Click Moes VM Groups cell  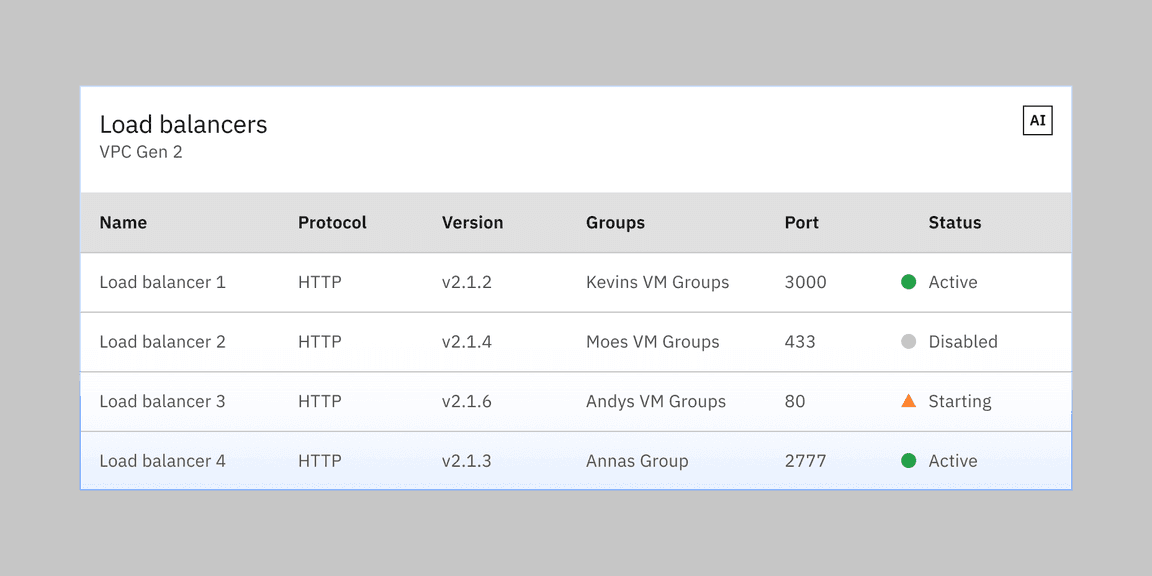pos(652,342)
